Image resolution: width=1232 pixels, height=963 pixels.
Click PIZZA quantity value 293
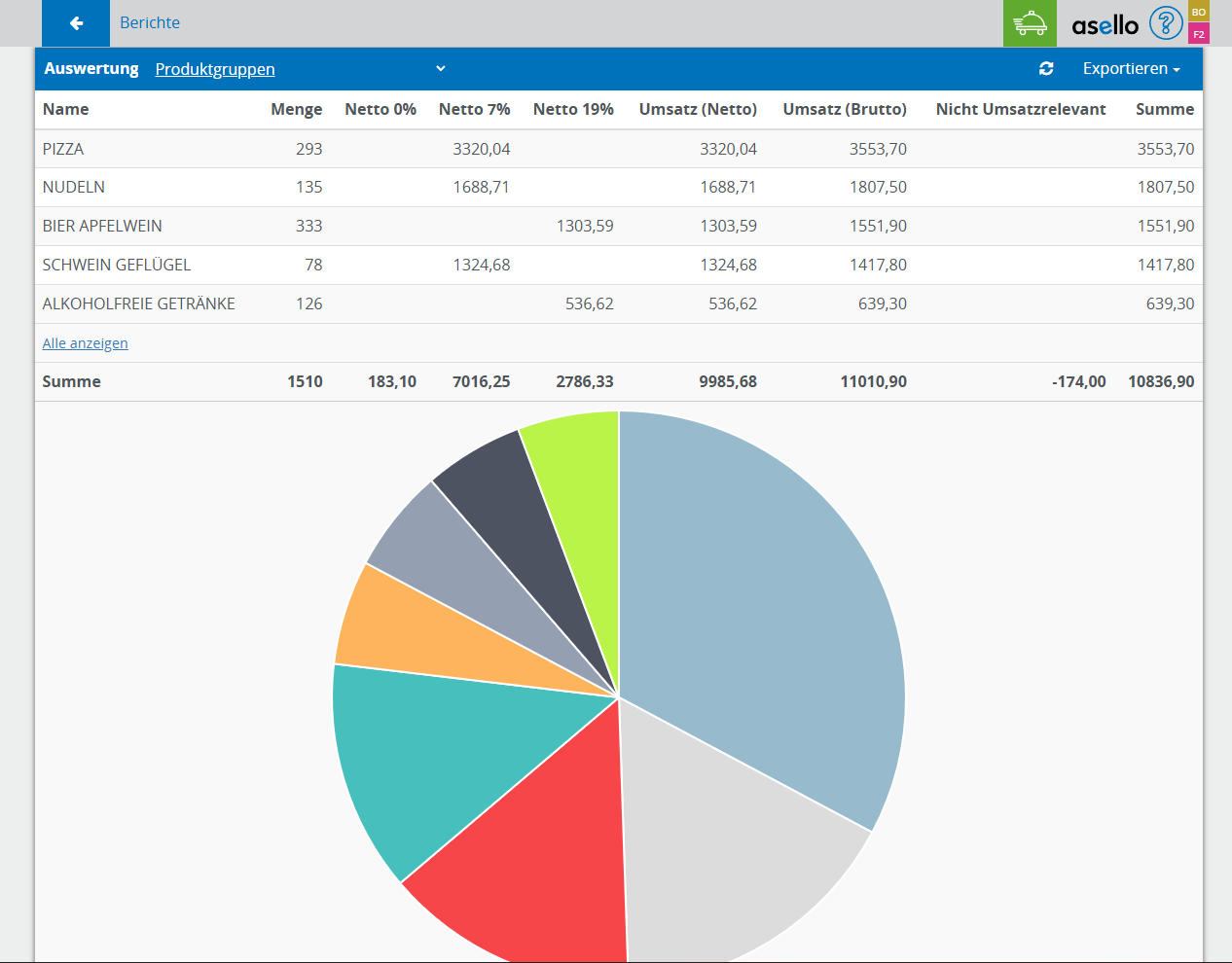click(x=309, y=149)
